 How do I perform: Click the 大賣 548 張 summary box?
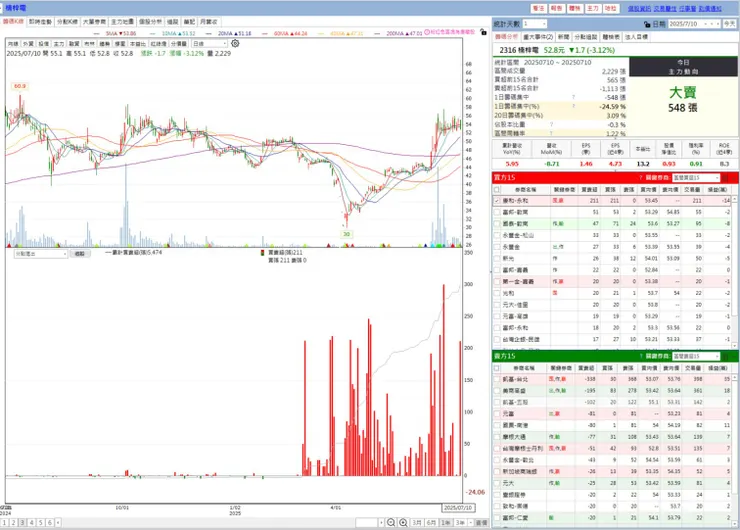pos(683,101)
